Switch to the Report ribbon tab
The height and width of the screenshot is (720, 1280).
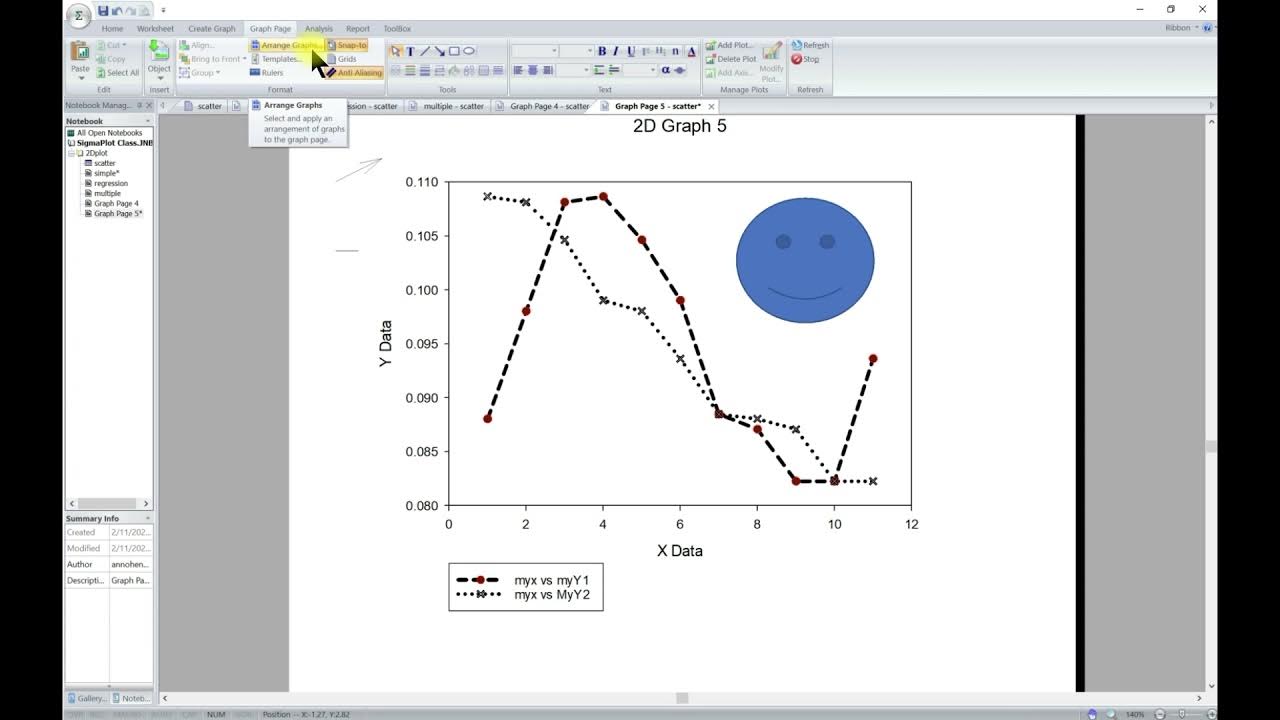point(357,29)
